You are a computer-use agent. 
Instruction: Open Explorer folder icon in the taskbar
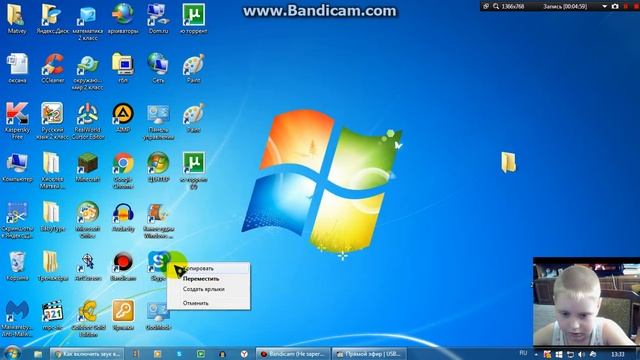(38, 354)
